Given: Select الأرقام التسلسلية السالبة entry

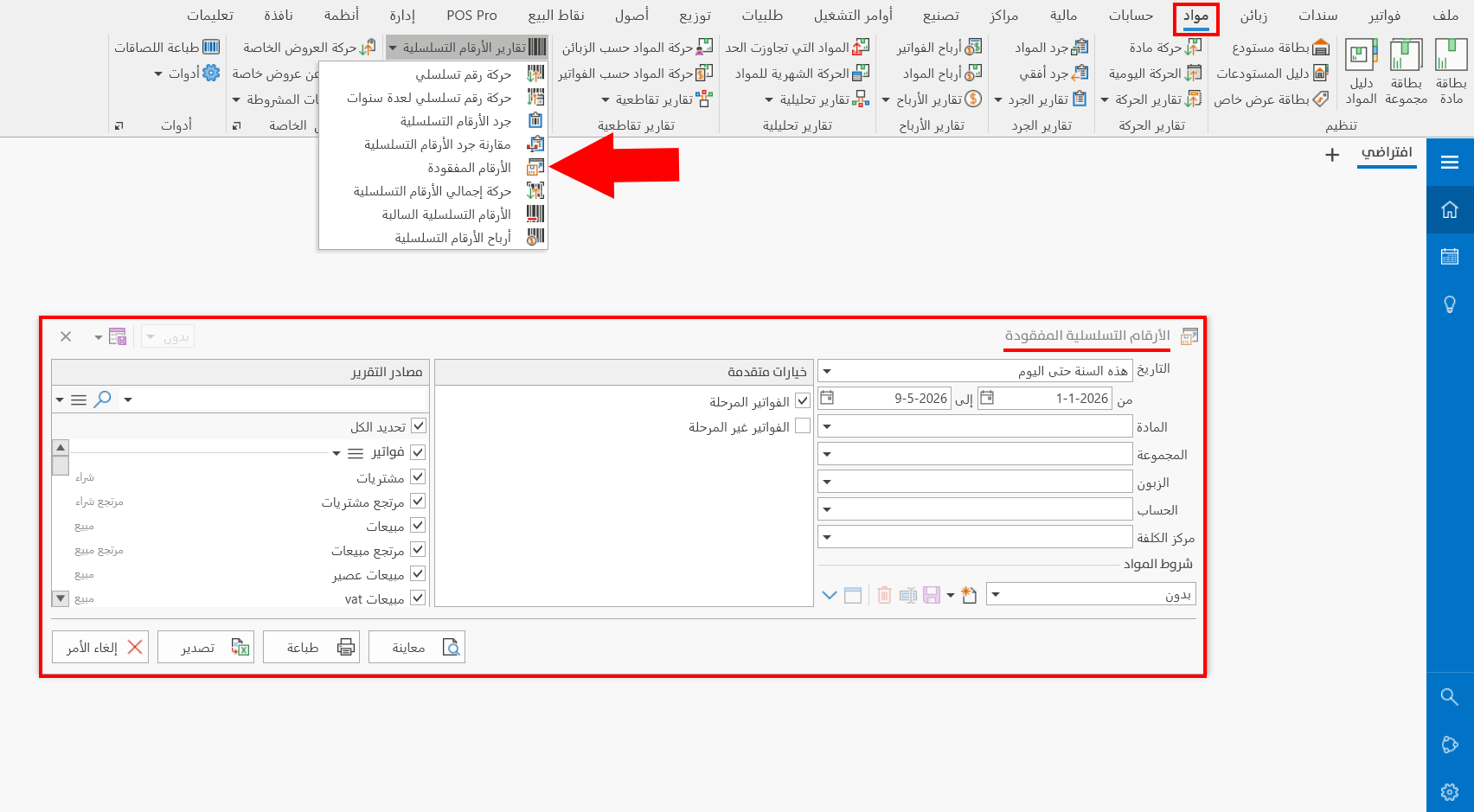Looking at the screenshot, I should click(433, 214).
